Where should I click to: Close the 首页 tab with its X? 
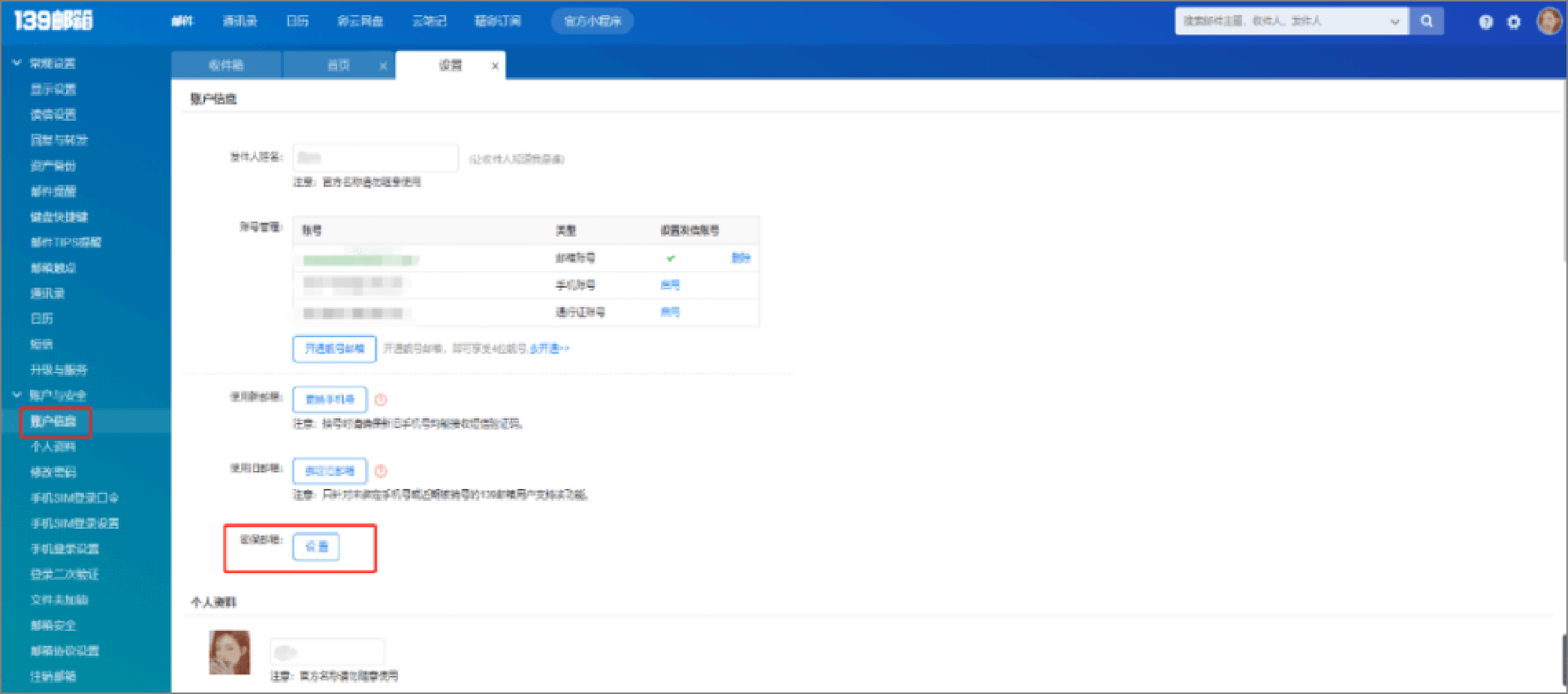point(383,66)
